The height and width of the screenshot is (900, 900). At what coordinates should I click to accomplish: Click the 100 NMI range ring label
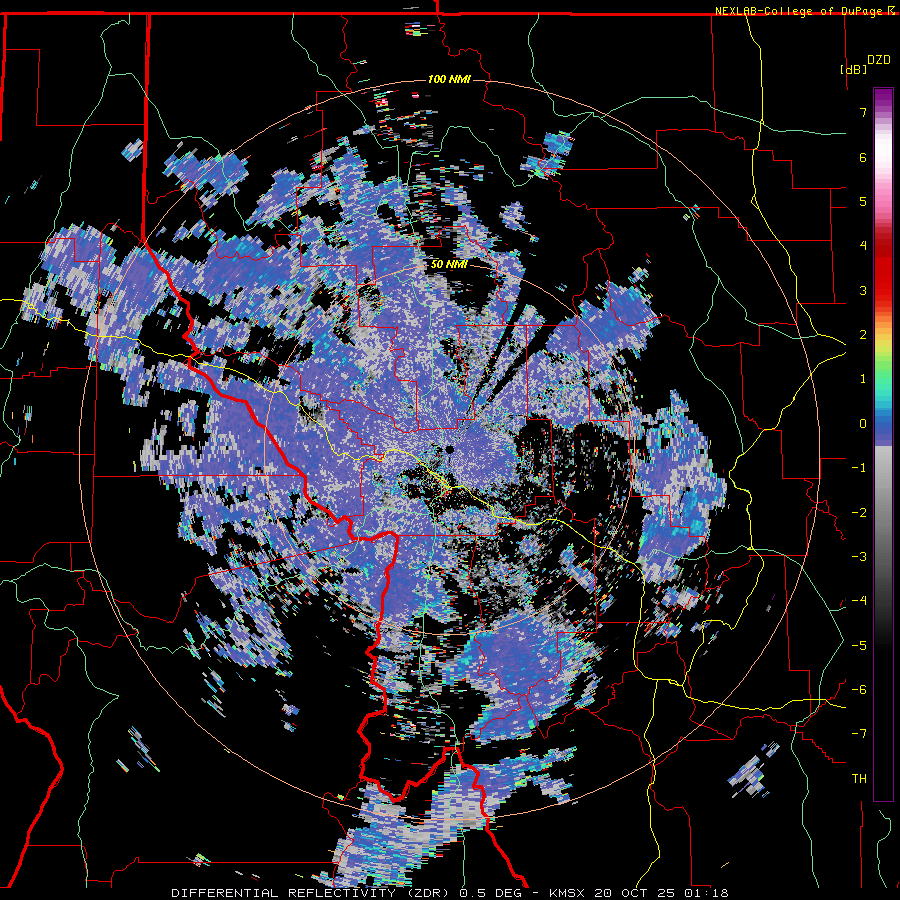click(449, 79)
